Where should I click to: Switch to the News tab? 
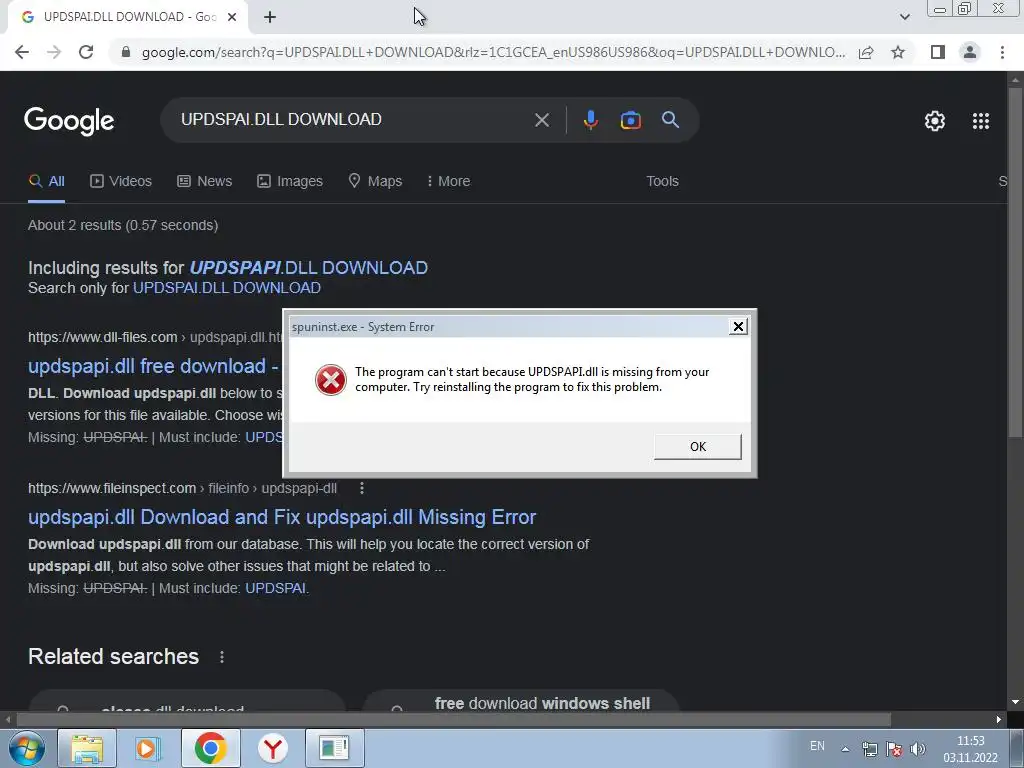204,182
